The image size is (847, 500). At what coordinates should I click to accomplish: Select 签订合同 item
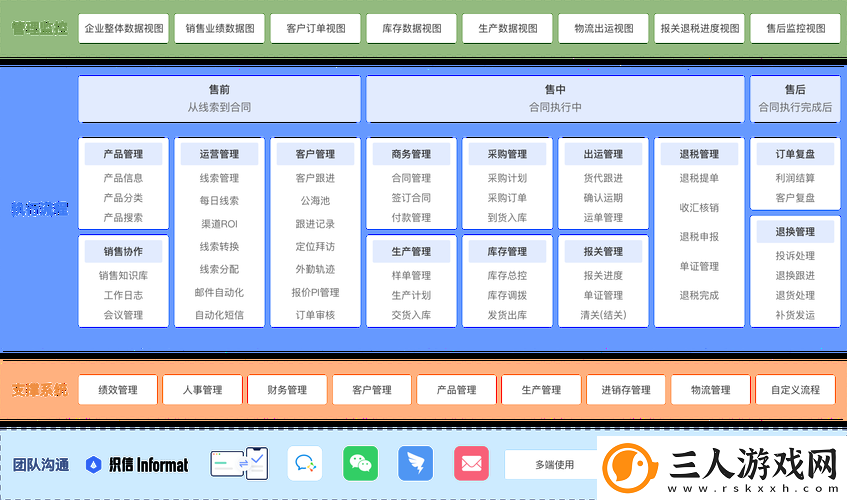[411, 198]
